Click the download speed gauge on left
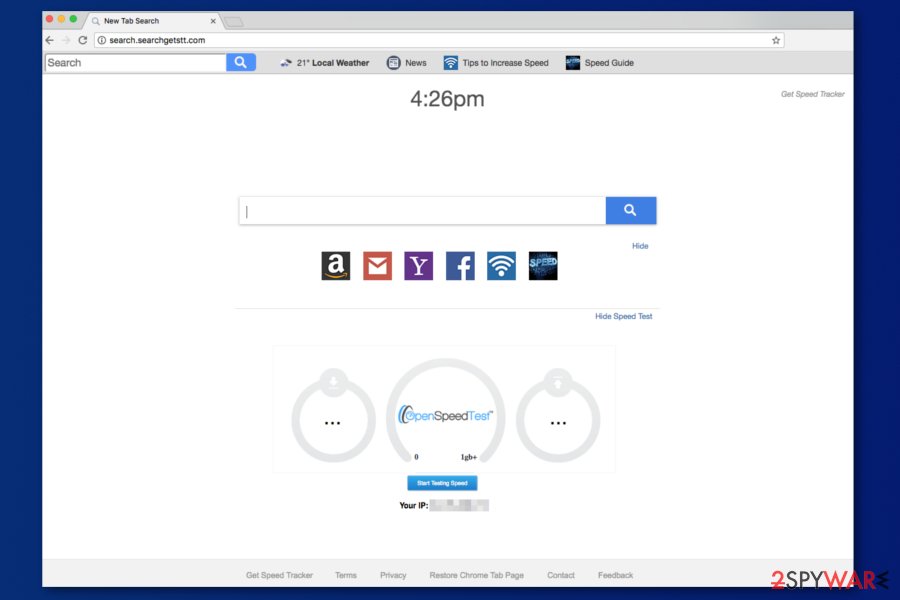 point(333,417)
